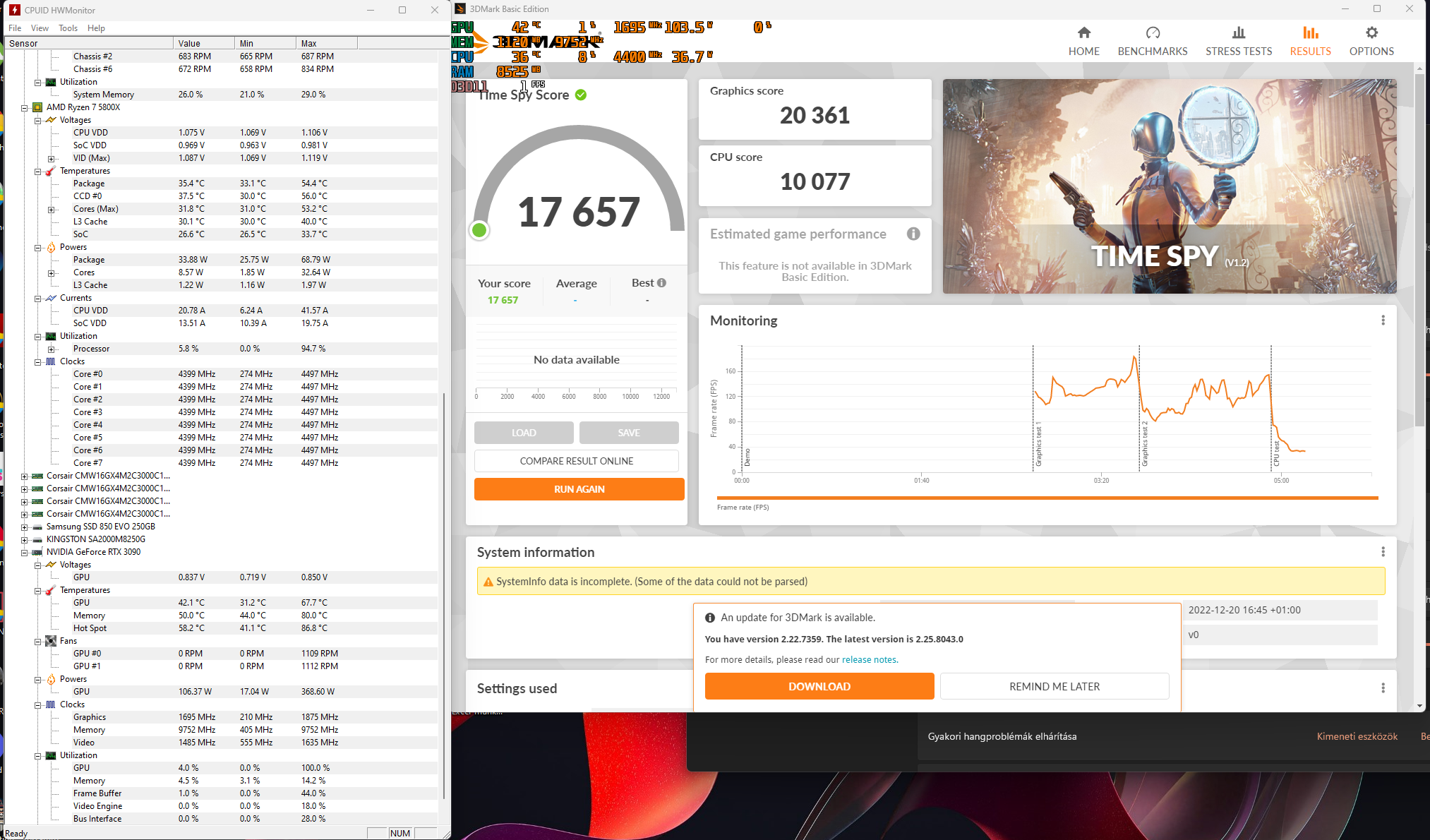Click the info icon beside Estimated game performance
The image size is (1430, 840).
pyautogui.click(x=913, y=234)
